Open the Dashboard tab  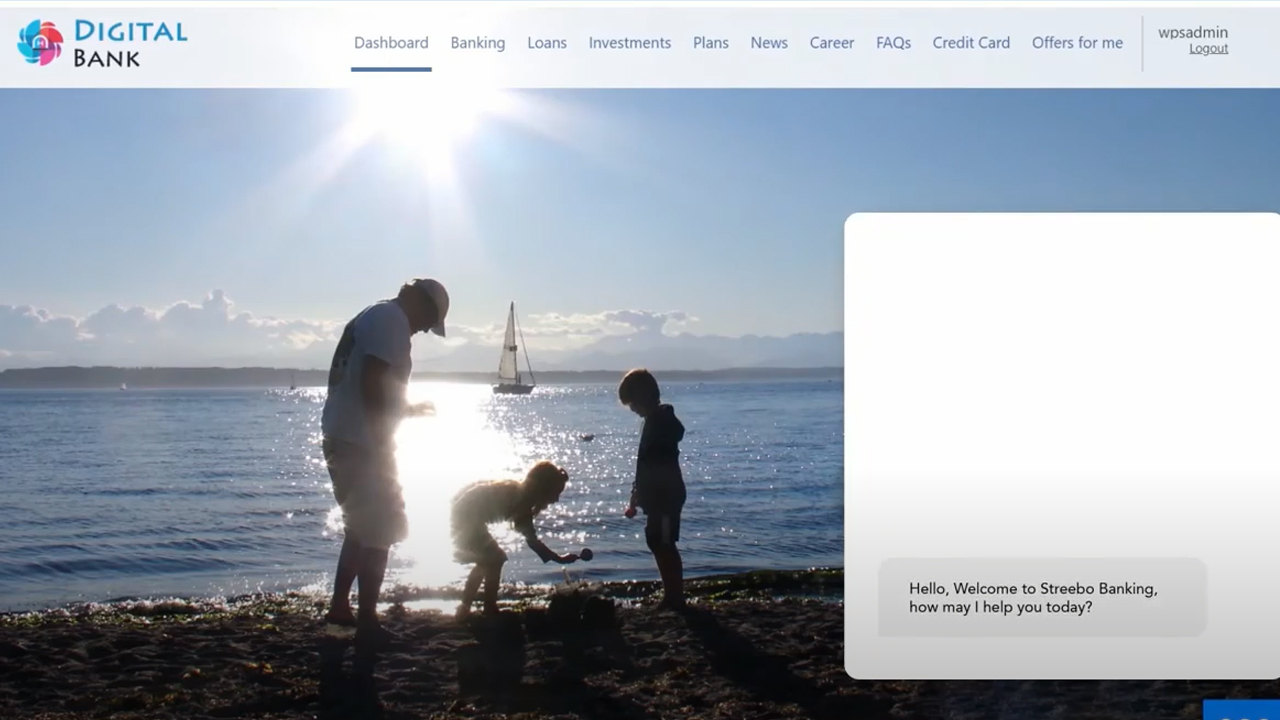(391, 43)
